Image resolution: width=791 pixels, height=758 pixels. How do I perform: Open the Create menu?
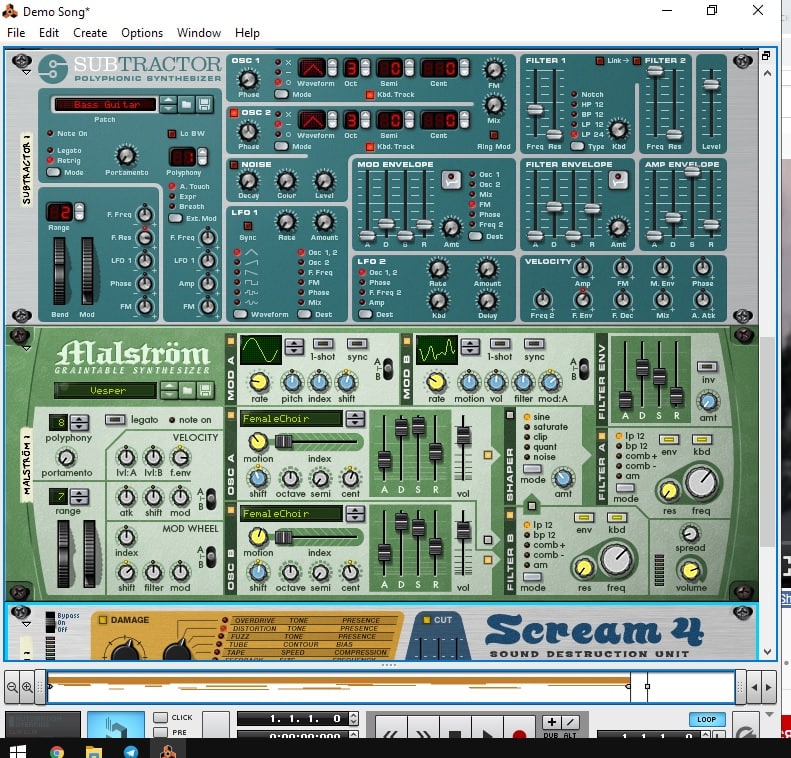tap(90, 33)
